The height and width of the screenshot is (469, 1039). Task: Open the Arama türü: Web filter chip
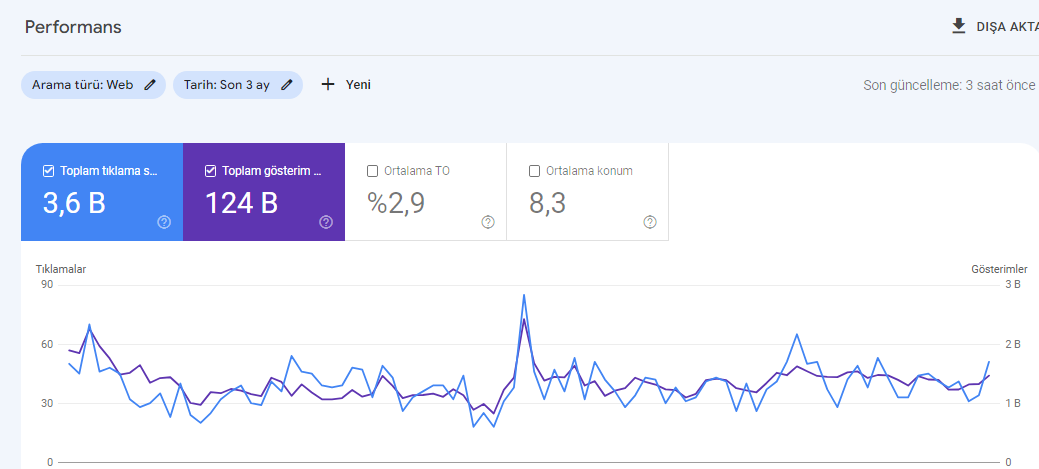[93, 85]
